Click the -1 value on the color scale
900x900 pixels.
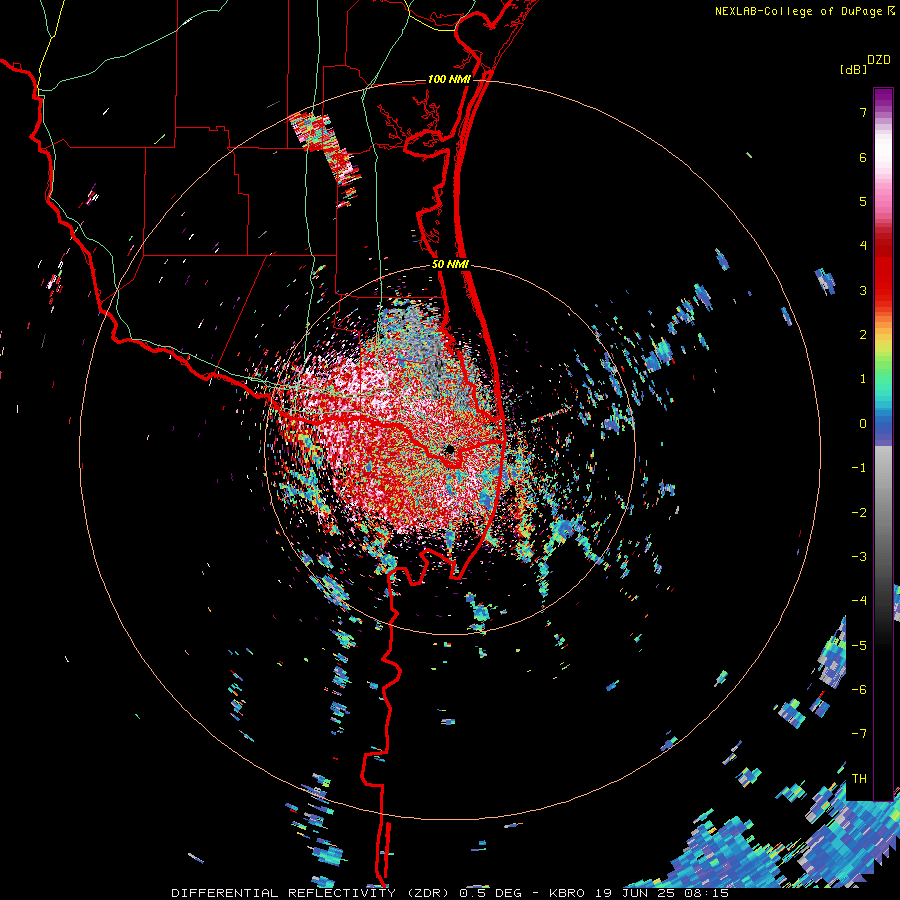click(859, 468)
